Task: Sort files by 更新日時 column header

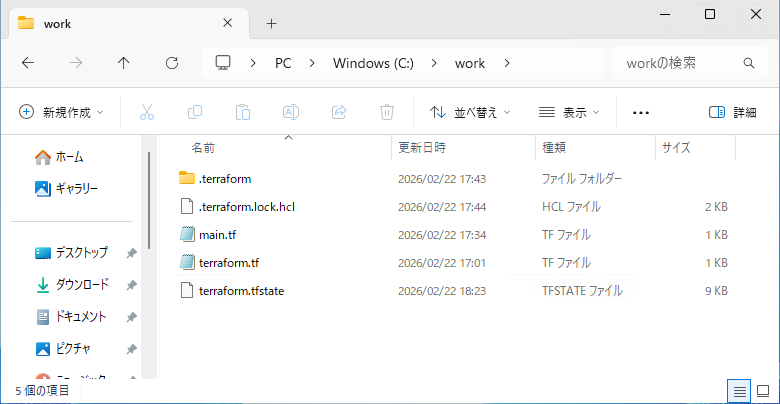Action: [421, 147]
